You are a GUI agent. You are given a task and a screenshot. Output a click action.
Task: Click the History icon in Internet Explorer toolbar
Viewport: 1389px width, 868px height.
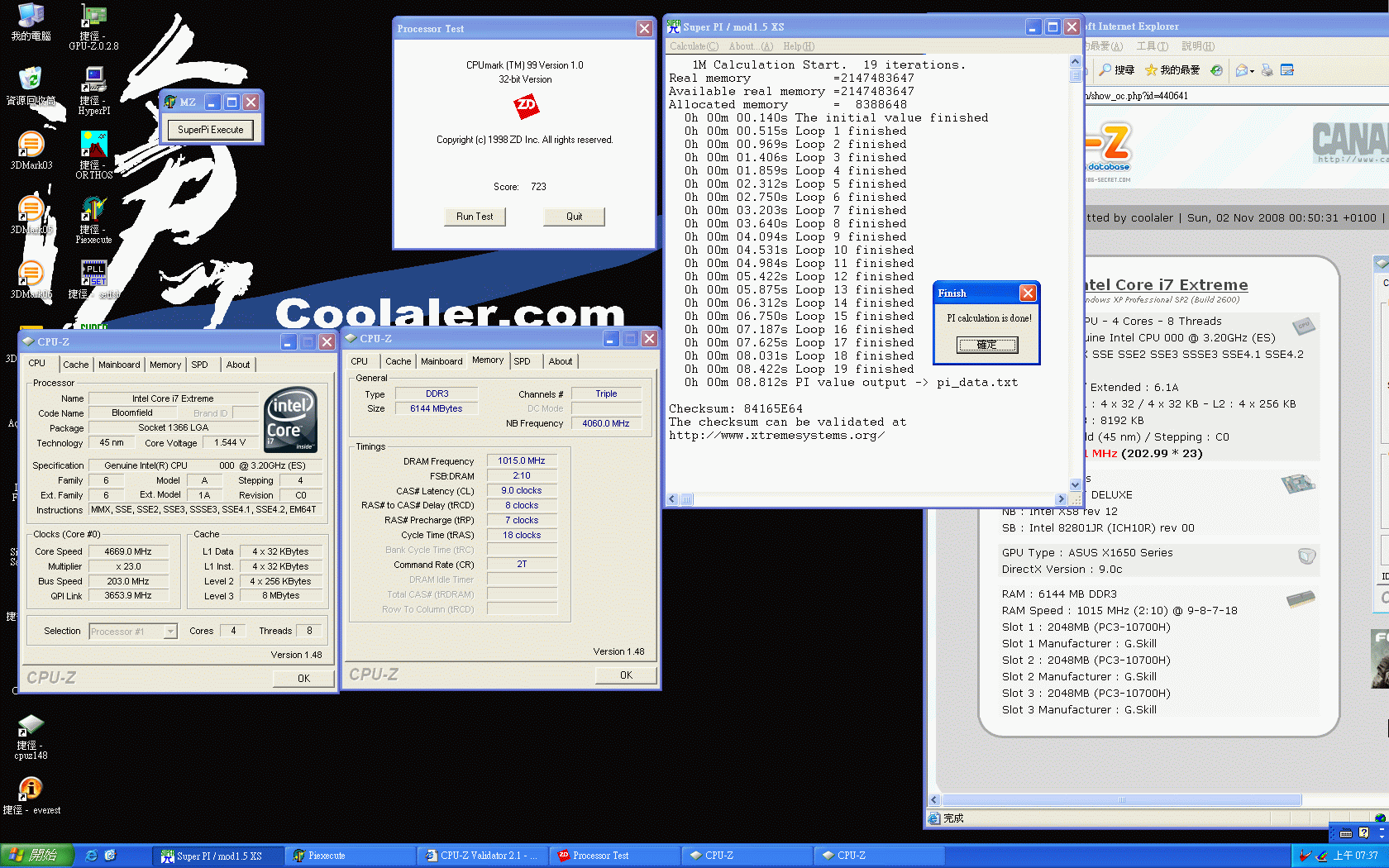pos(1216,70)
